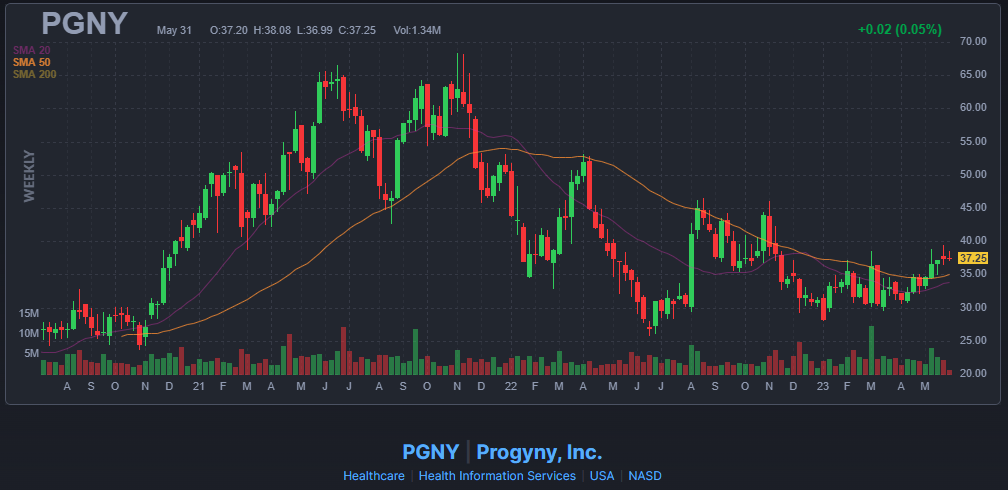Screen dimensions: 1008x490
Task: Click the 21 year marker on time axis
Action: (199, 386)
